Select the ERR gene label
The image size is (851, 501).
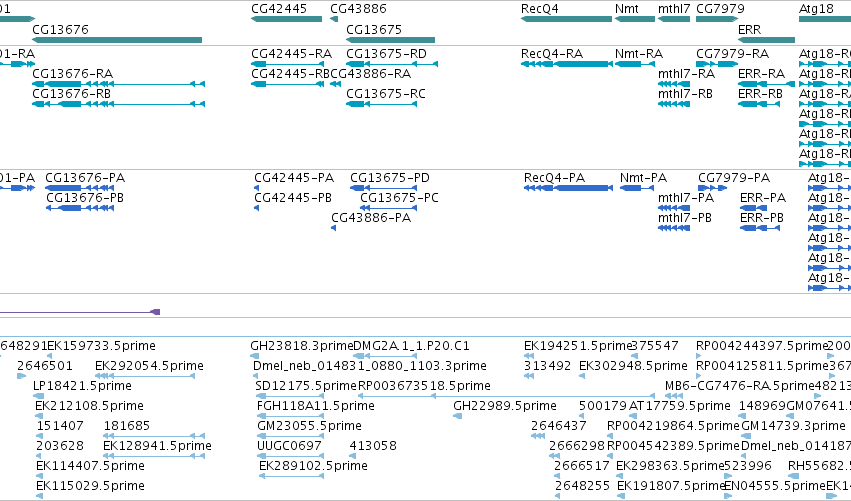750,29
